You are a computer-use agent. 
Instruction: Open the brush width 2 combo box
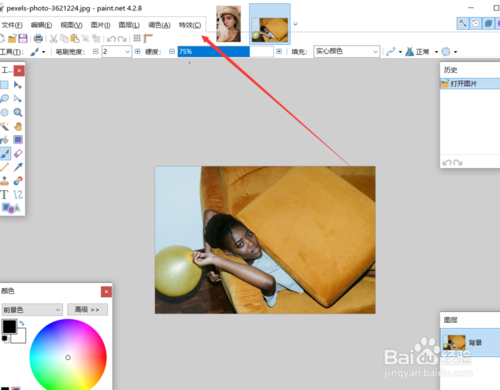pyautogui.click(x=116, y=52)
